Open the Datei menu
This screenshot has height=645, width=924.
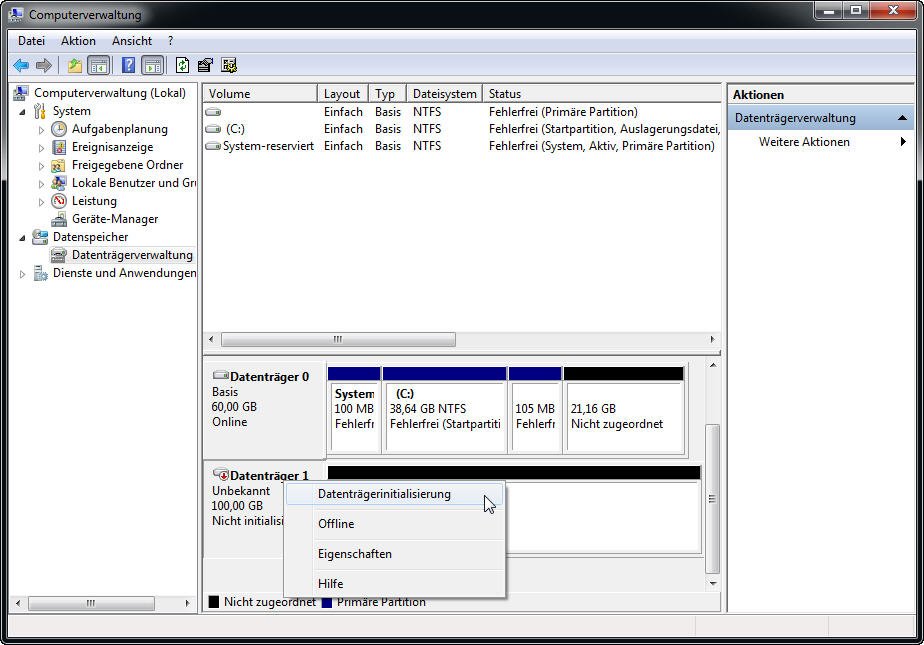31,41
